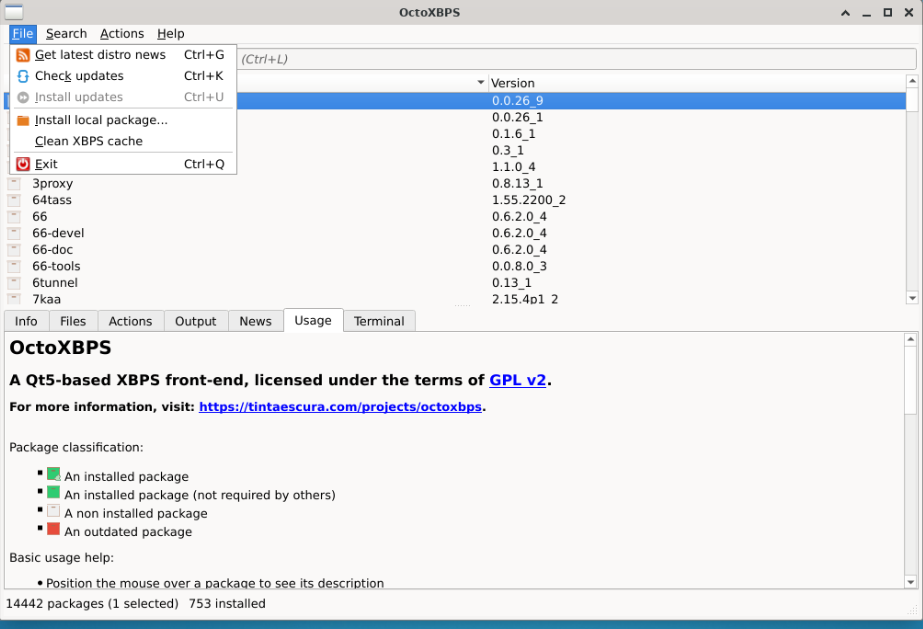
Task: Switch to the Actions tab
Action: pos(130,321)
